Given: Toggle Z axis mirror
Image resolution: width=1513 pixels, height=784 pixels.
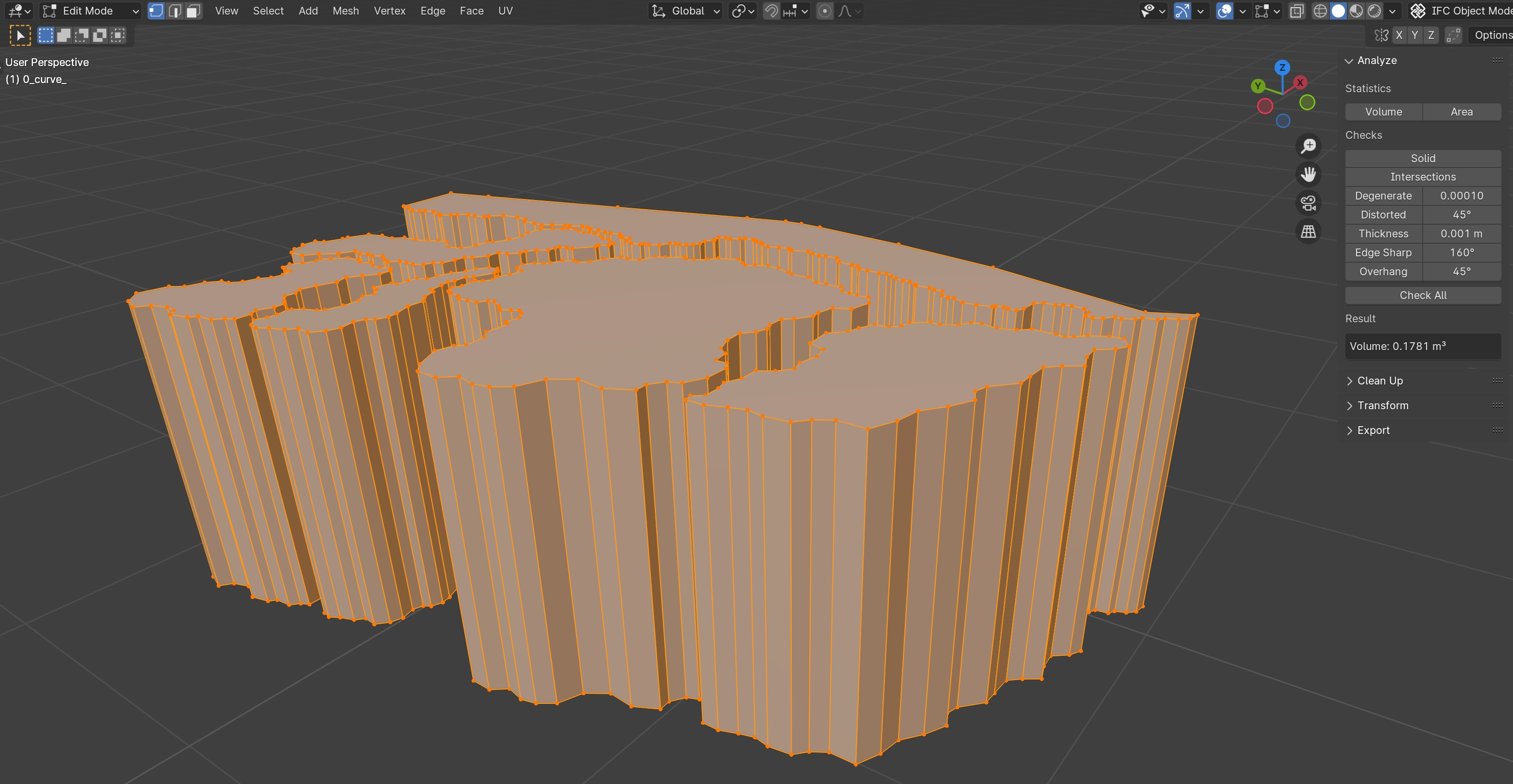Looking at the screenshot, I should tap(1431, 35).
